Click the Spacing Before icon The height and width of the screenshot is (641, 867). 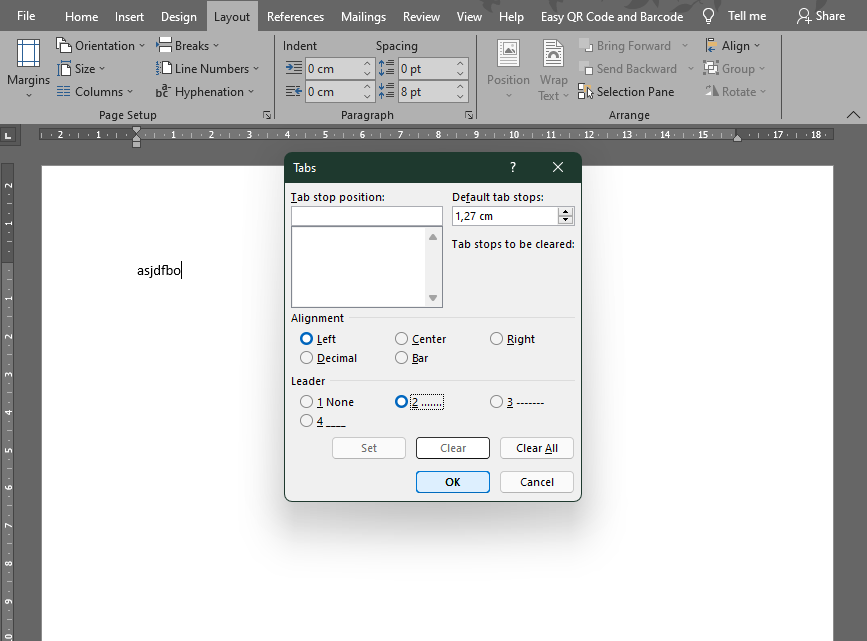point(387,69)
